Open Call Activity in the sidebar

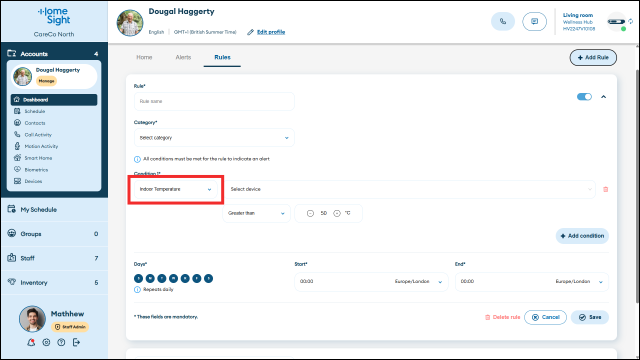pos(38,135)
